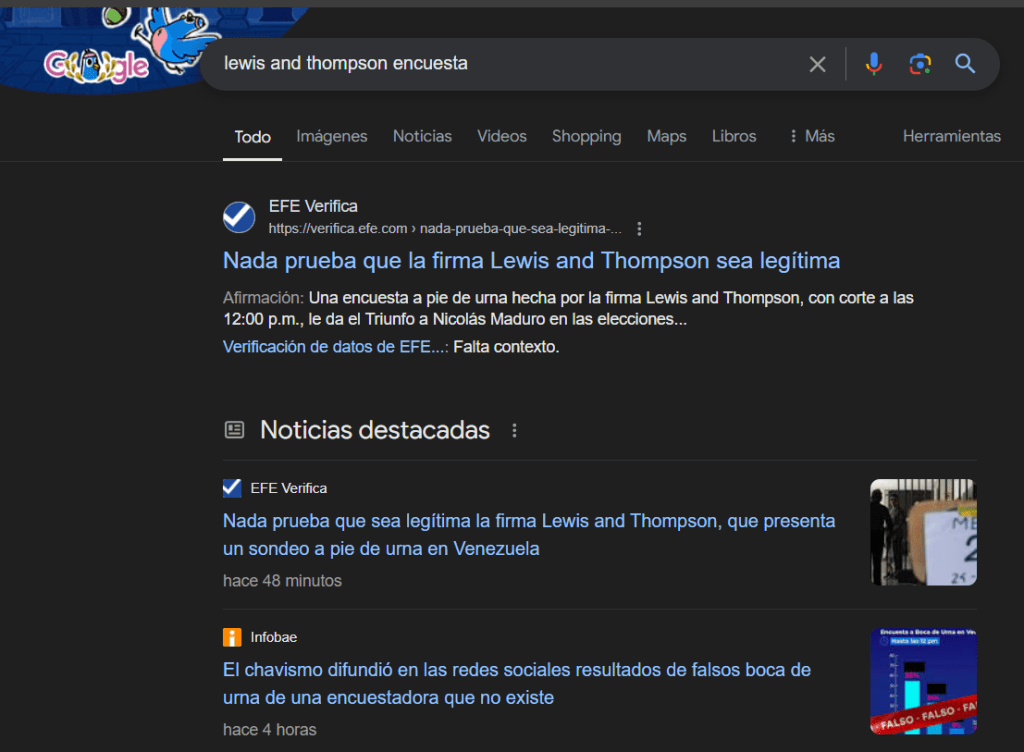Screen dimensions: 1024x752
Task: Clear the search box with the X icon
Action: (x=817, y=64)
